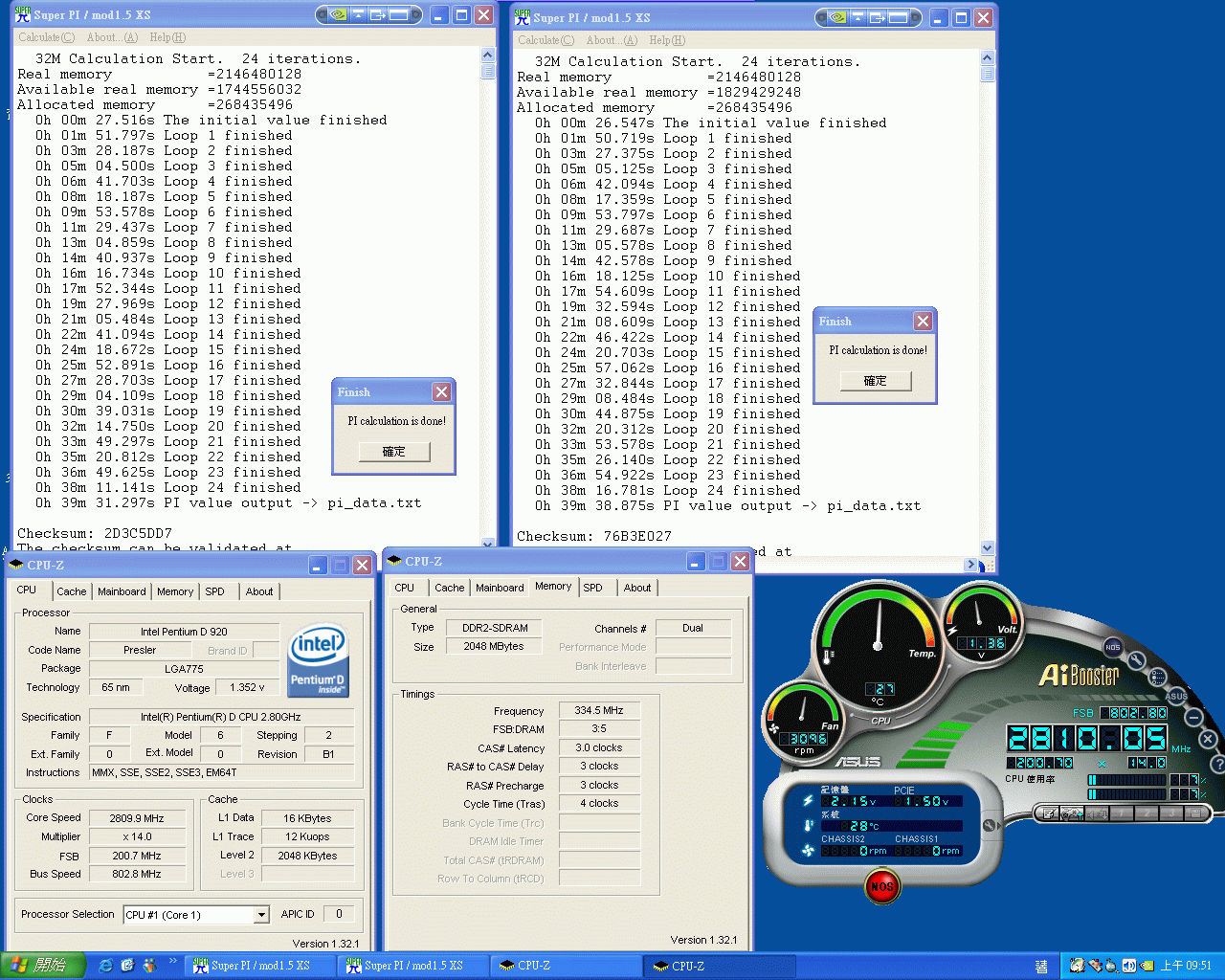Confirm right Finish dialog with 確定 button
Viewport: 1225px width, 980px height.
(x=876, y=381)
